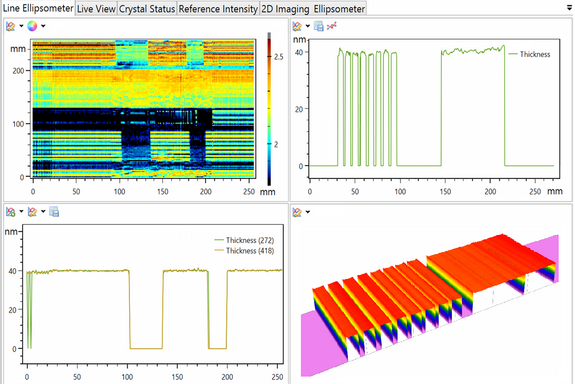Switch to the Live View tab
The height and width of the screenshot is (384, 575).
click(x=96, y=9)
